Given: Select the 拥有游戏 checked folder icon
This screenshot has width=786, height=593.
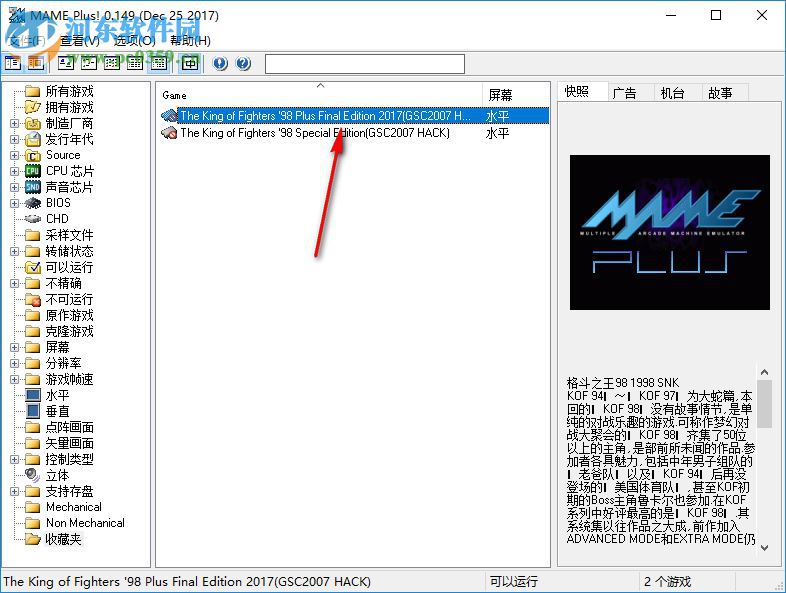Looking at the screenshot, I should [x=33, y=107].
